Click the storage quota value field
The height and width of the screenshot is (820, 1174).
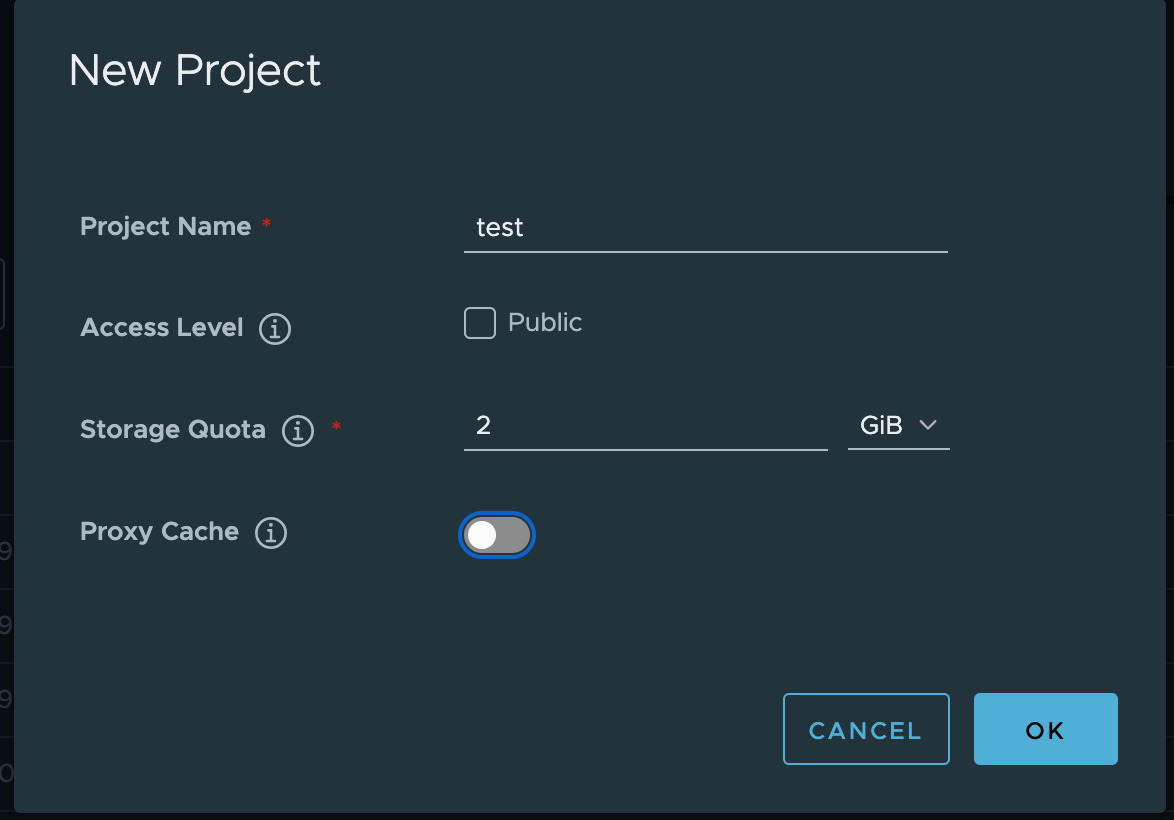645,425
